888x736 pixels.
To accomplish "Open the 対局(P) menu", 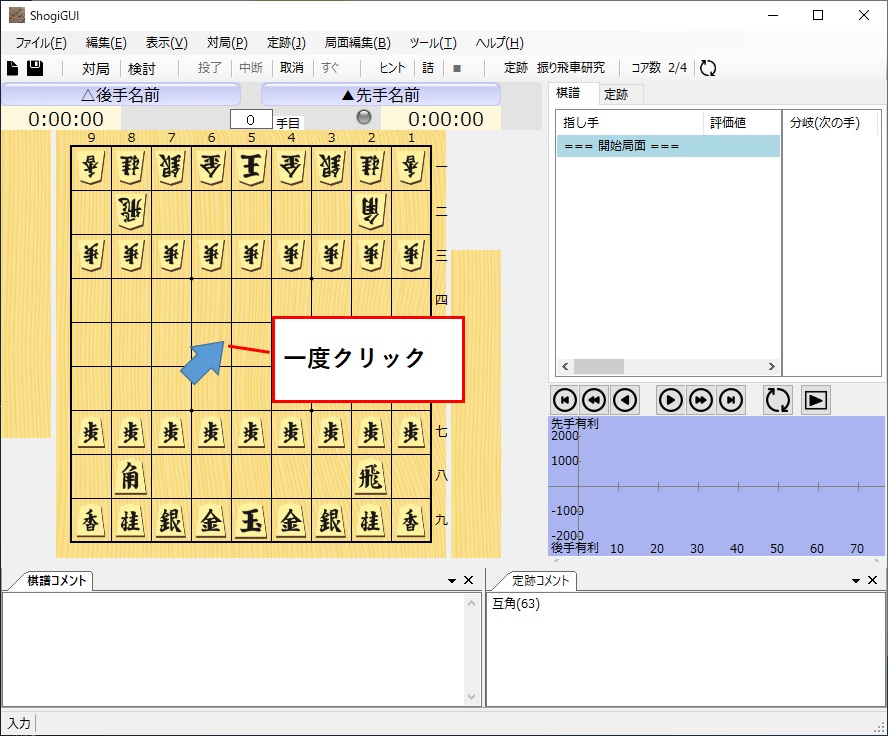I will (x=227, y=43).
